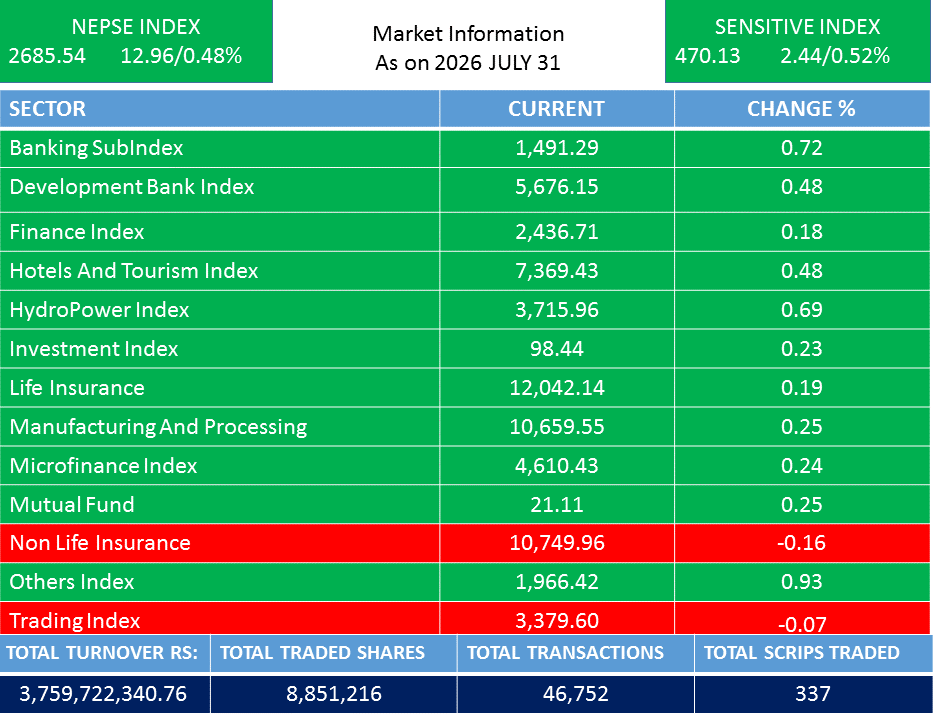This screenshot has height=719, width=933.
Task: Click the red Trading Index row label
Action: [x=75, y=621]
